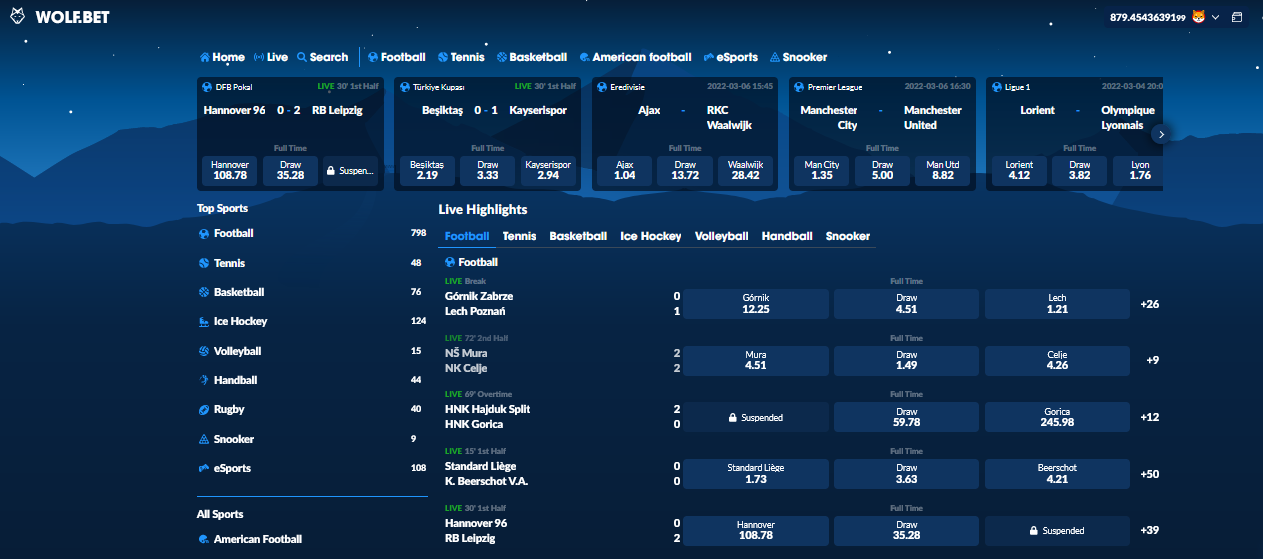The height and width of the screenshot is (559, 1263).
Task: Bet on Ajax 1.04 in Eredivisie card
Action: (625, 171)
